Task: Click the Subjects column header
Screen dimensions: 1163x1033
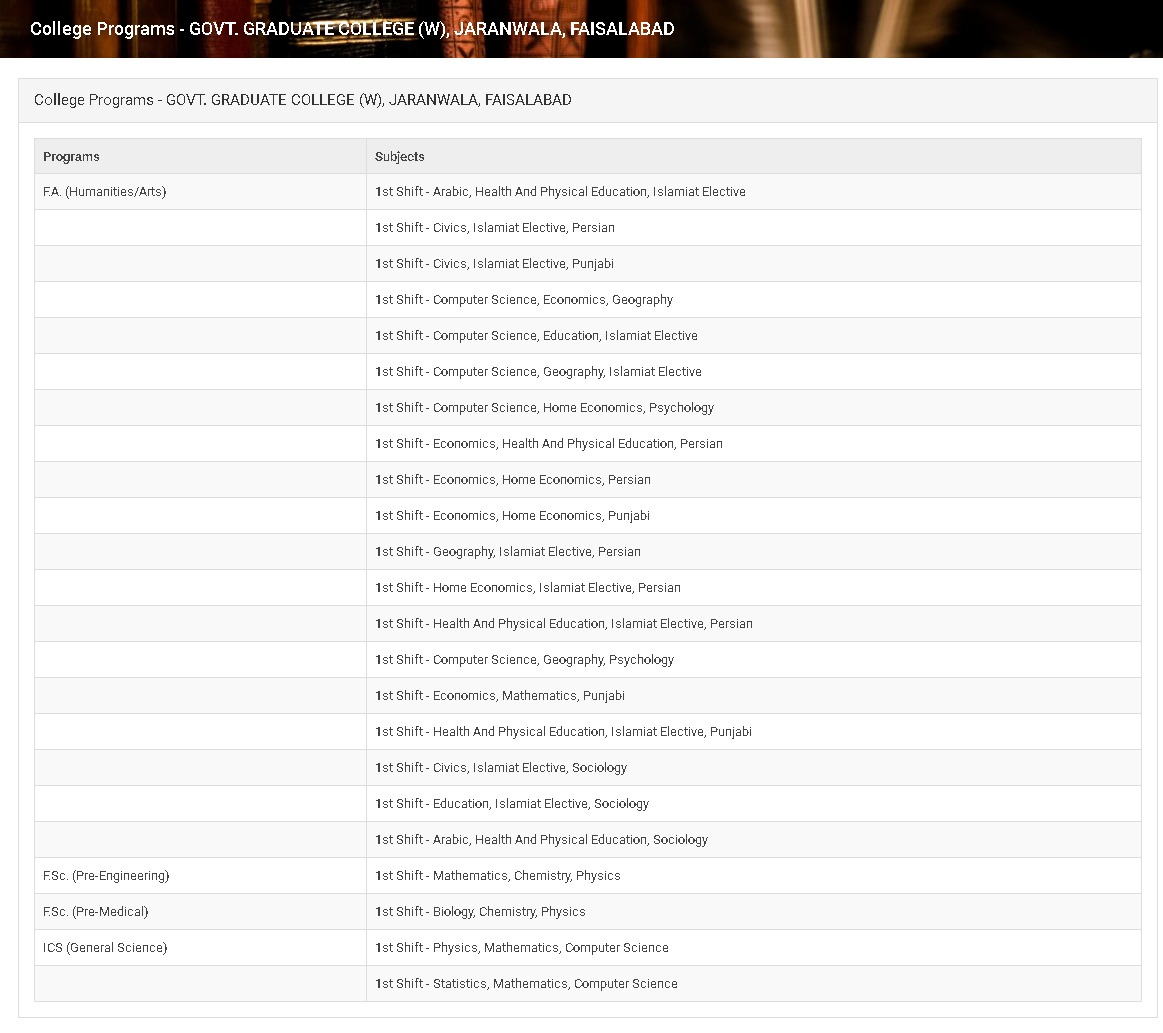Action: tap(400, 157)
